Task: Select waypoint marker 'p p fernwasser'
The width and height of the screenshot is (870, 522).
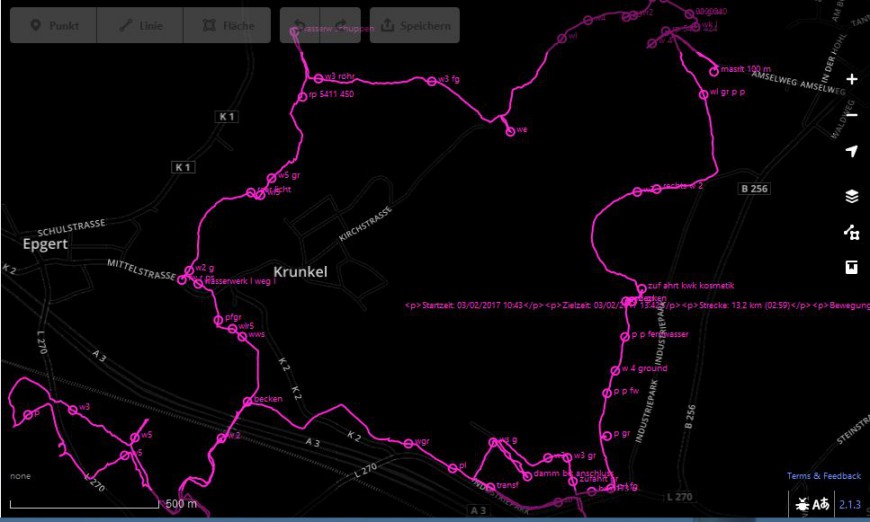Action: coord(625,336)
